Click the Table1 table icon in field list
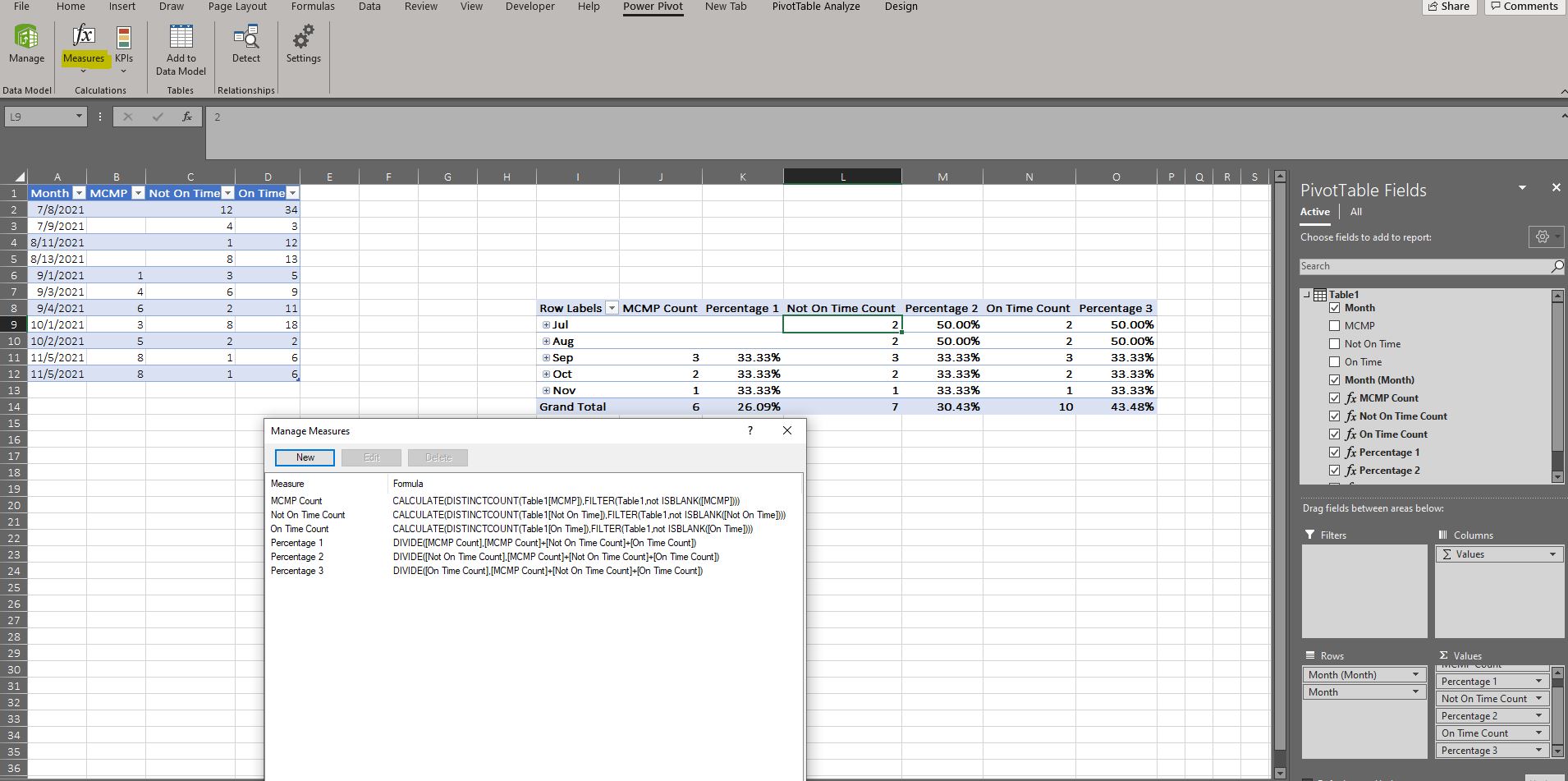This screenshot has width=1568, height=781. 1320,295
